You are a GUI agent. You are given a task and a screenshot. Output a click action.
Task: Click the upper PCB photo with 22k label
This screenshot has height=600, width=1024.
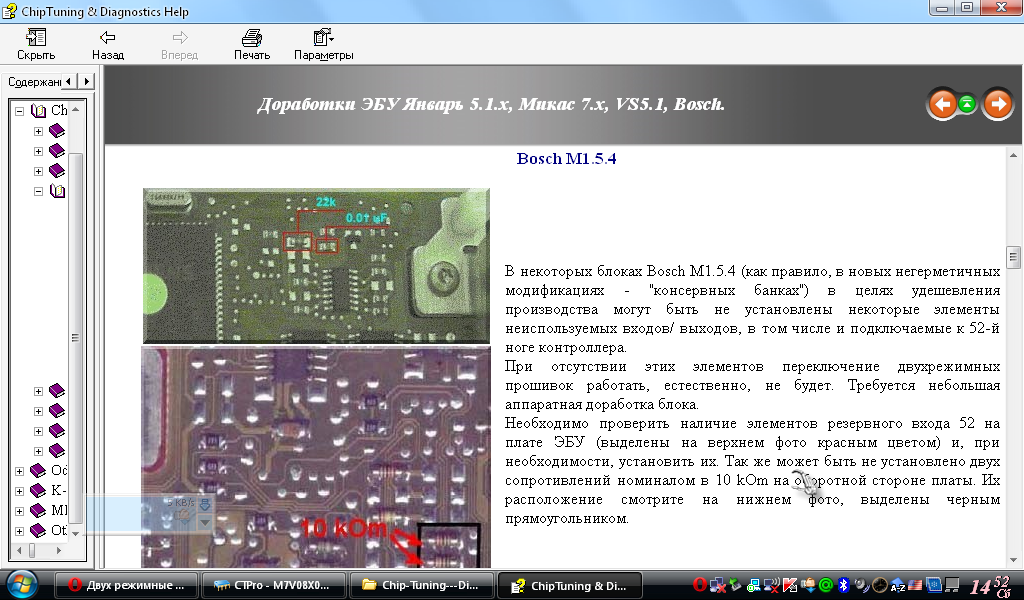[316, 266]
